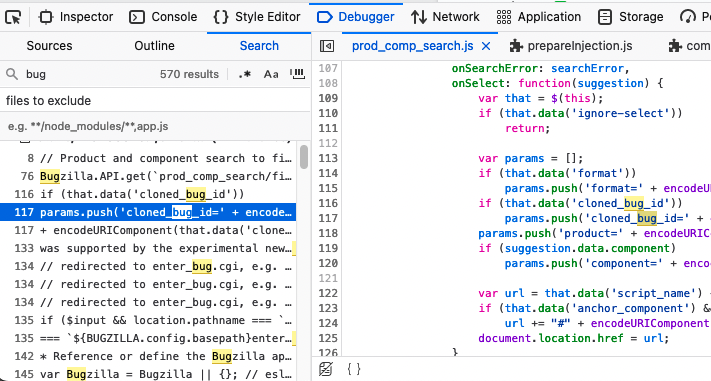The width and height of the screenshot is (711, 381).
Task: Open the Style Editor panel
Action: click(257, 17)
